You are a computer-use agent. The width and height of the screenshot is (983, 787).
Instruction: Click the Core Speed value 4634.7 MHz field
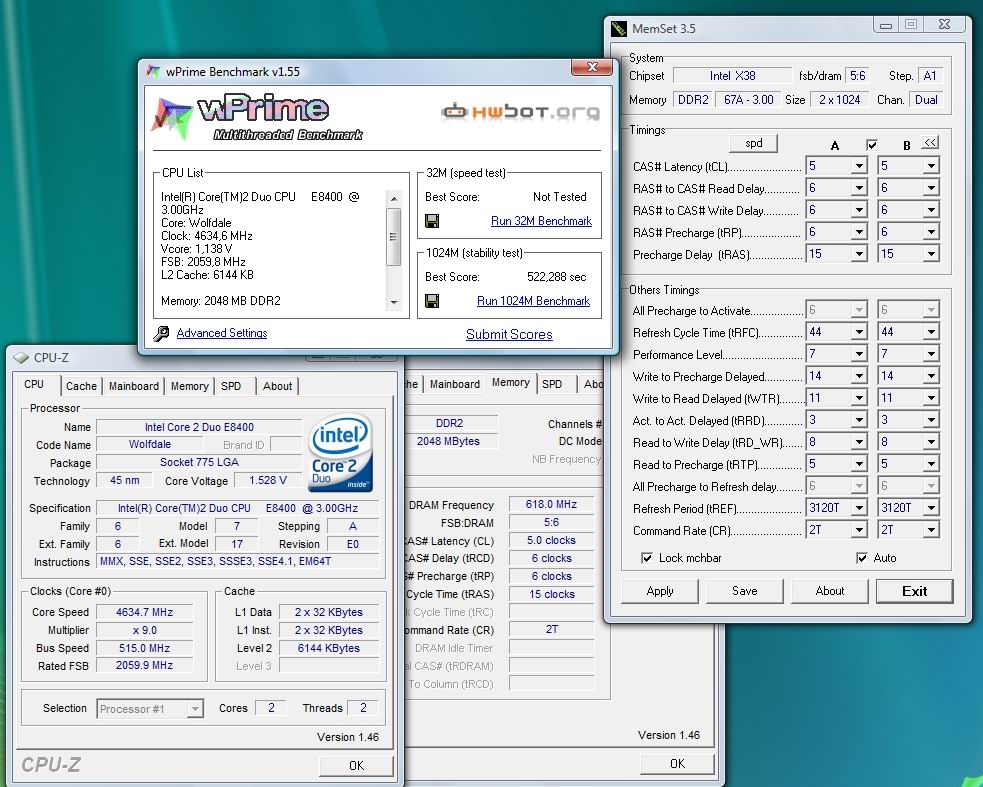pyautogui.click(x=144, y=612)
